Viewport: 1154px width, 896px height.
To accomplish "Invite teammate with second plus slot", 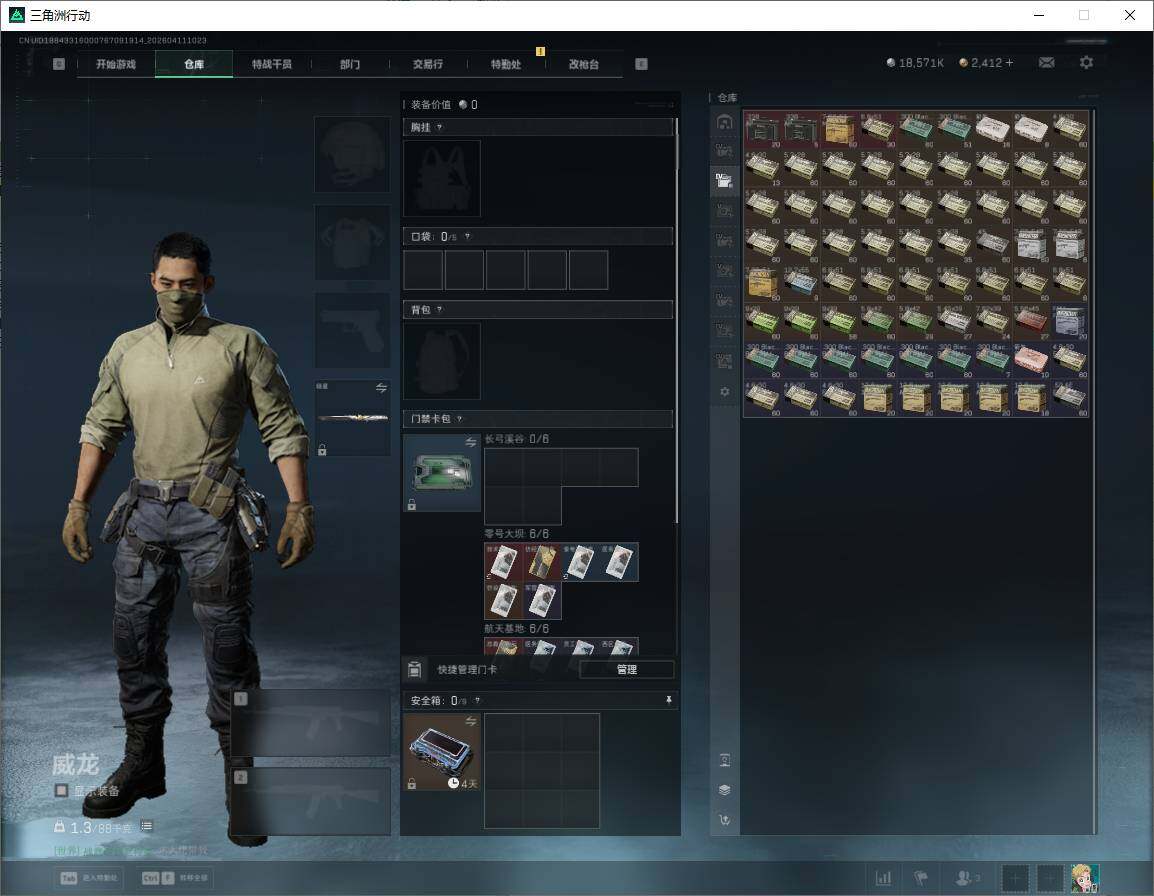I will point(1049,878).
